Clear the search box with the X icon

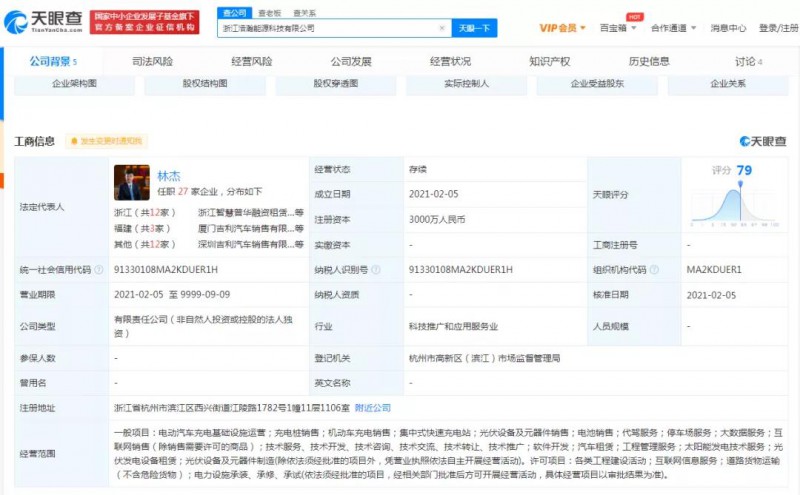tap(442, 28)
